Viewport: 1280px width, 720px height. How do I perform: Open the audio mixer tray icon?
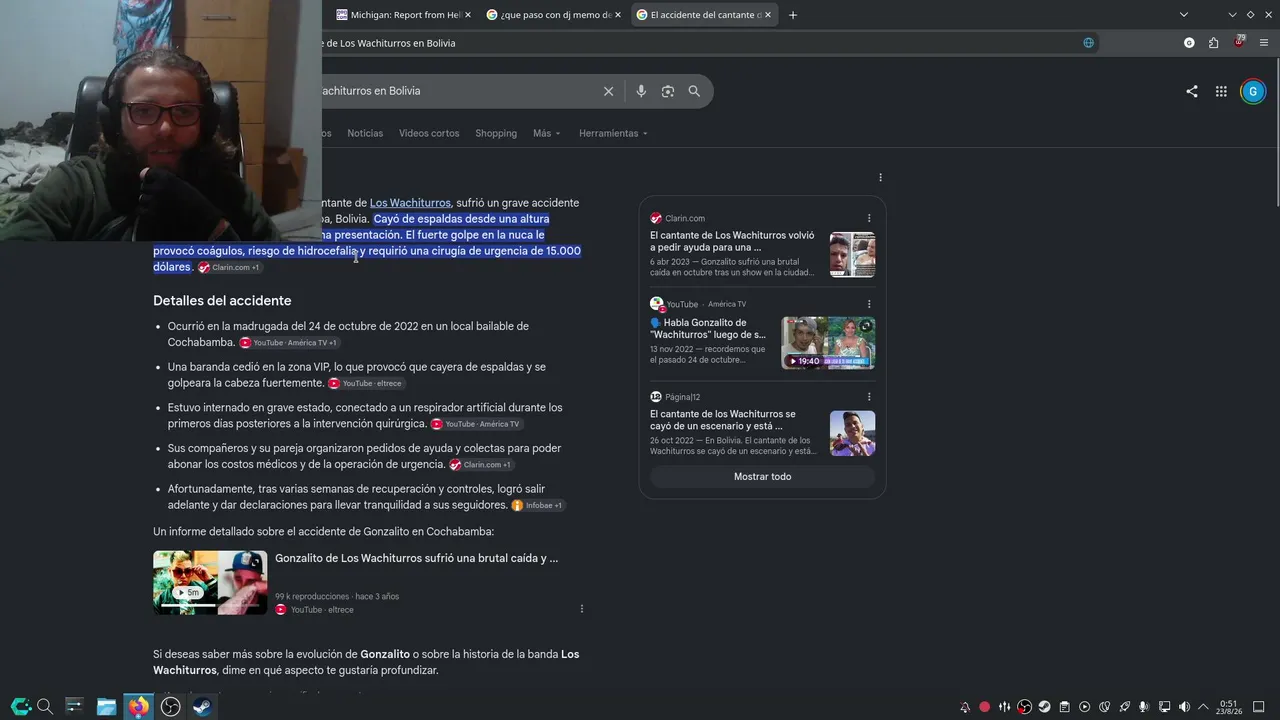click(1005, 707)
